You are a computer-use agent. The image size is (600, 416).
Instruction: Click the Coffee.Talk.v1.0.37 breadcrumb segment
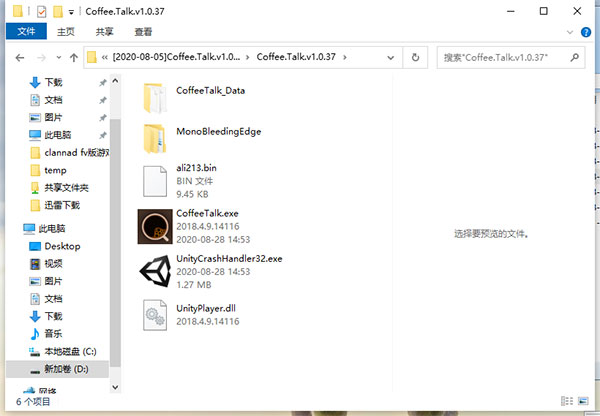point(296,57)
